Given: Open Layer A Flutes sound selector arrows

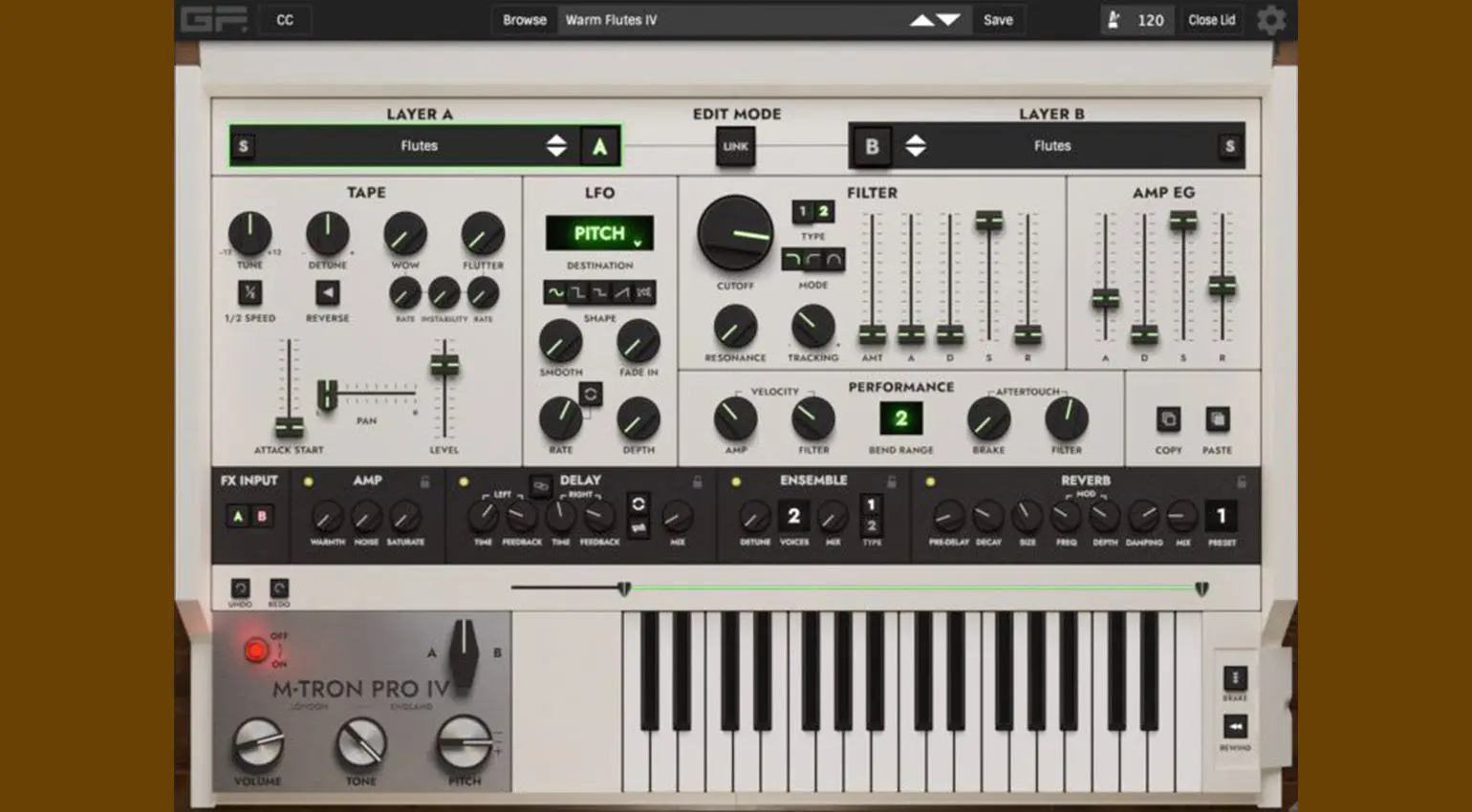Looking at the screenshot, I should pyautogui.click(x=556, y=146).
